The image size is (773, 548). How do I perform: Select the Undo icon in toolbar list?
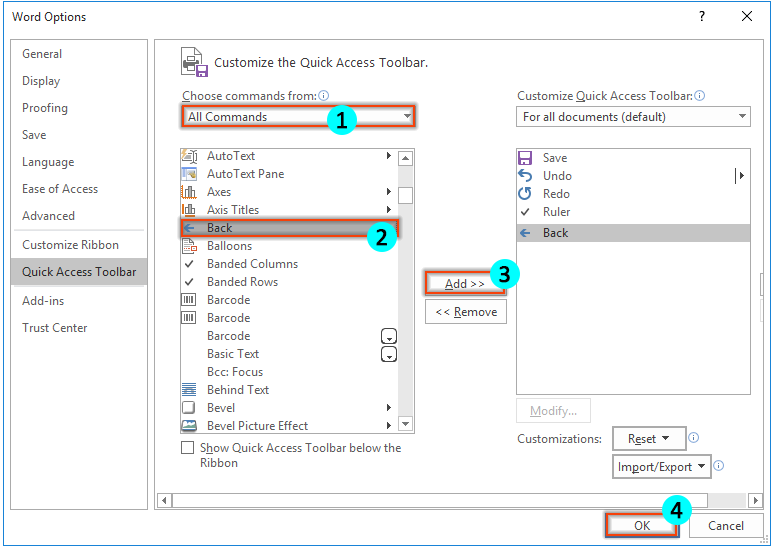click(525, 176)
